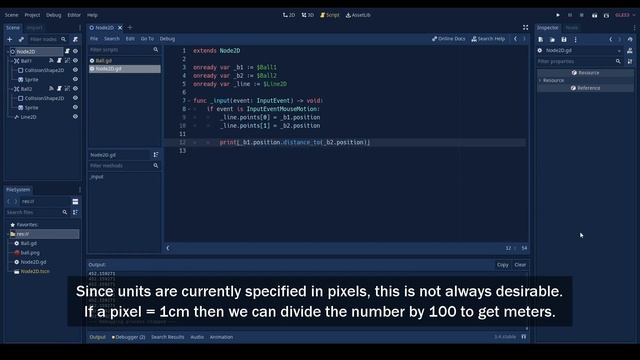
Task: Play a custom scene
Action: click(x=607, y=15)
